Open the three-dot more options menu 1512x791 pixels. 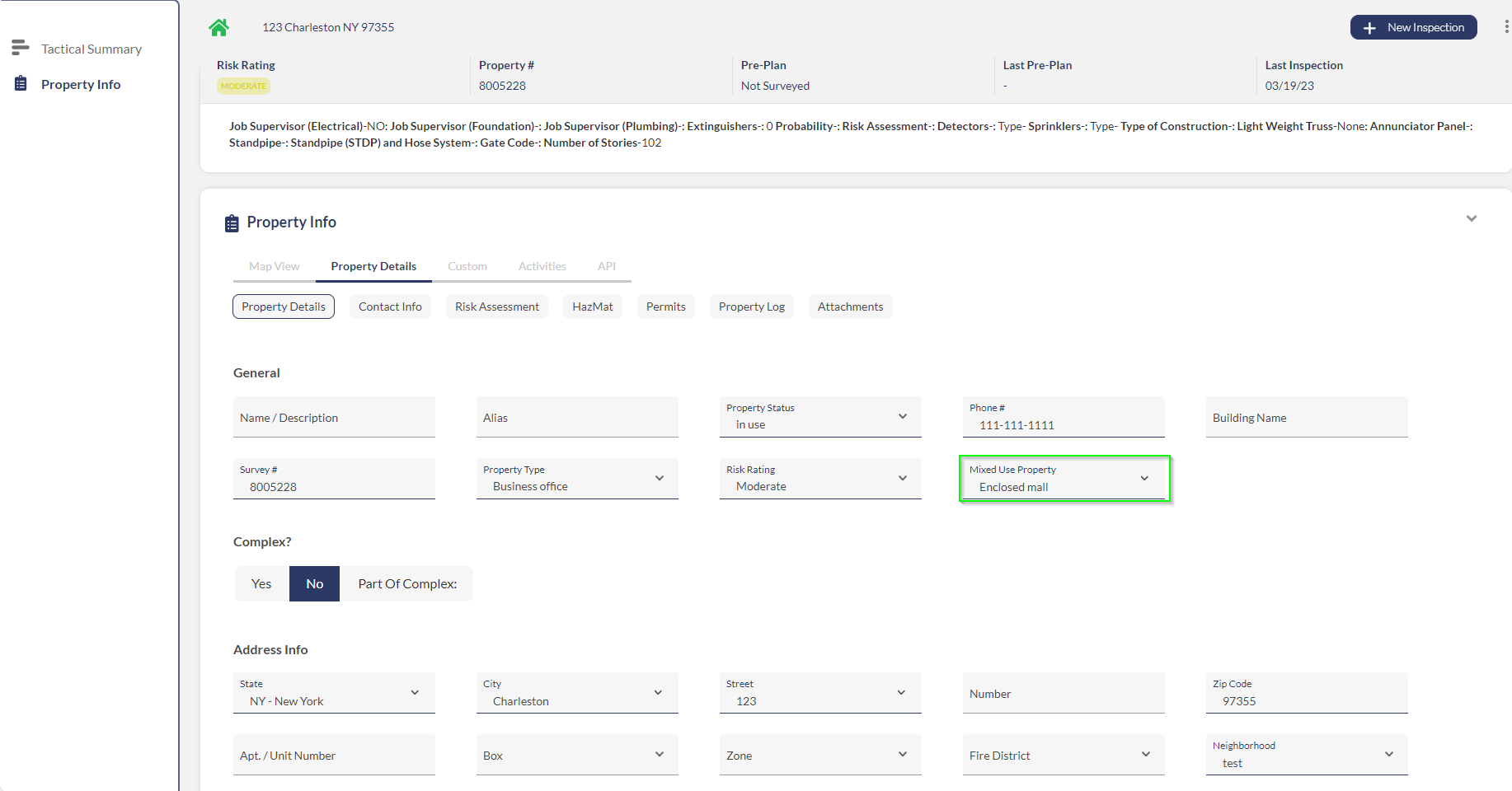coord(1506,27)
